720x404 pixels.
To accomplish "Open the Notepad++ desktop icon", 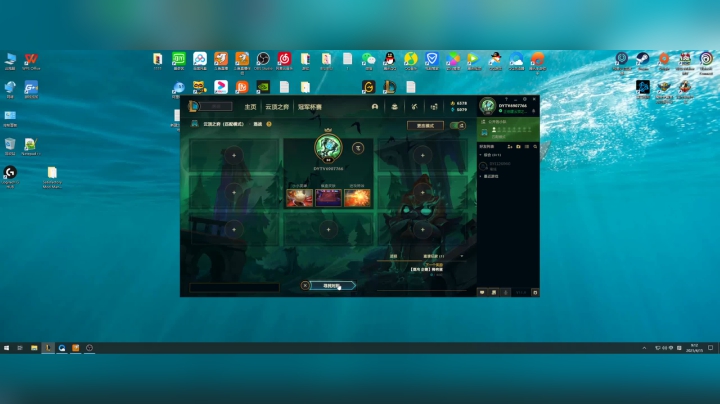I will click(x=30, y=144).
